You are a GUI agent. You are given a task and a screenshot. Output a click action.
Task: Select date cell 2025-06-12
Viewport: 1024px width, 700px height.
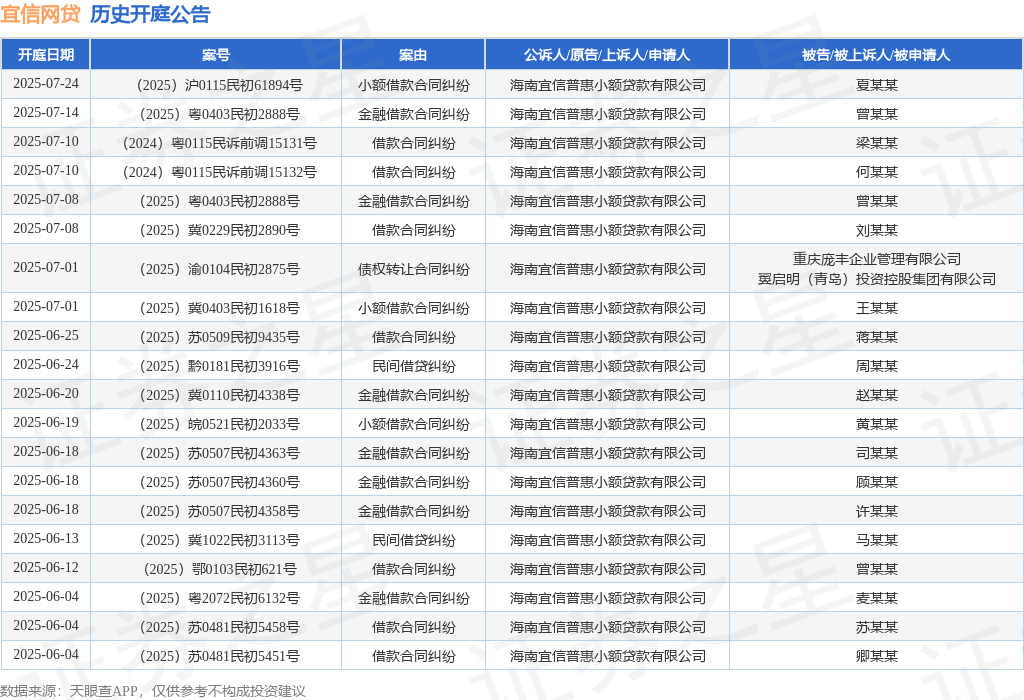[46, 567]
